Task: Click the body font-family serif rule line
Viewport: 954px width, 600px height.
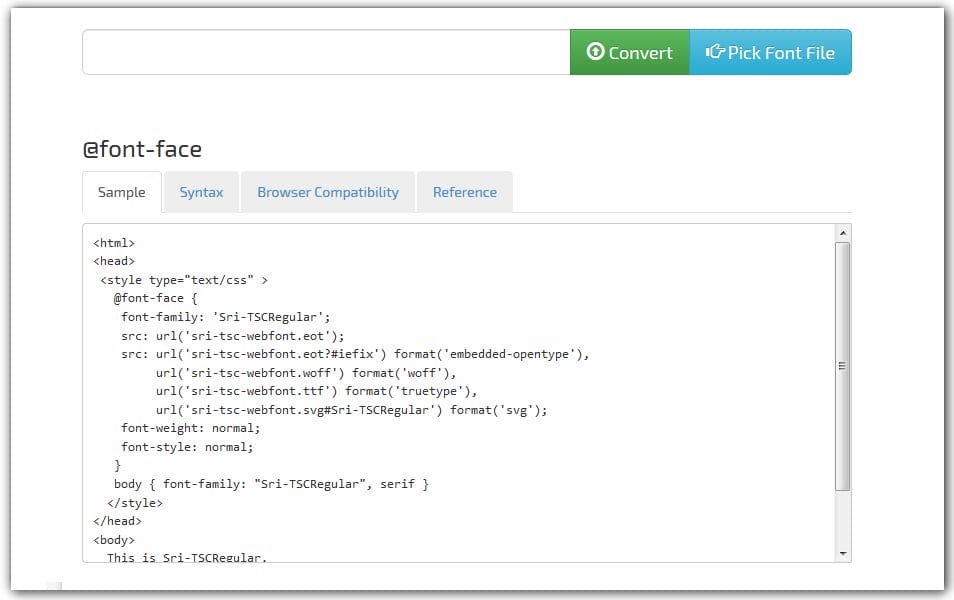Action: [x=271, y=484]
